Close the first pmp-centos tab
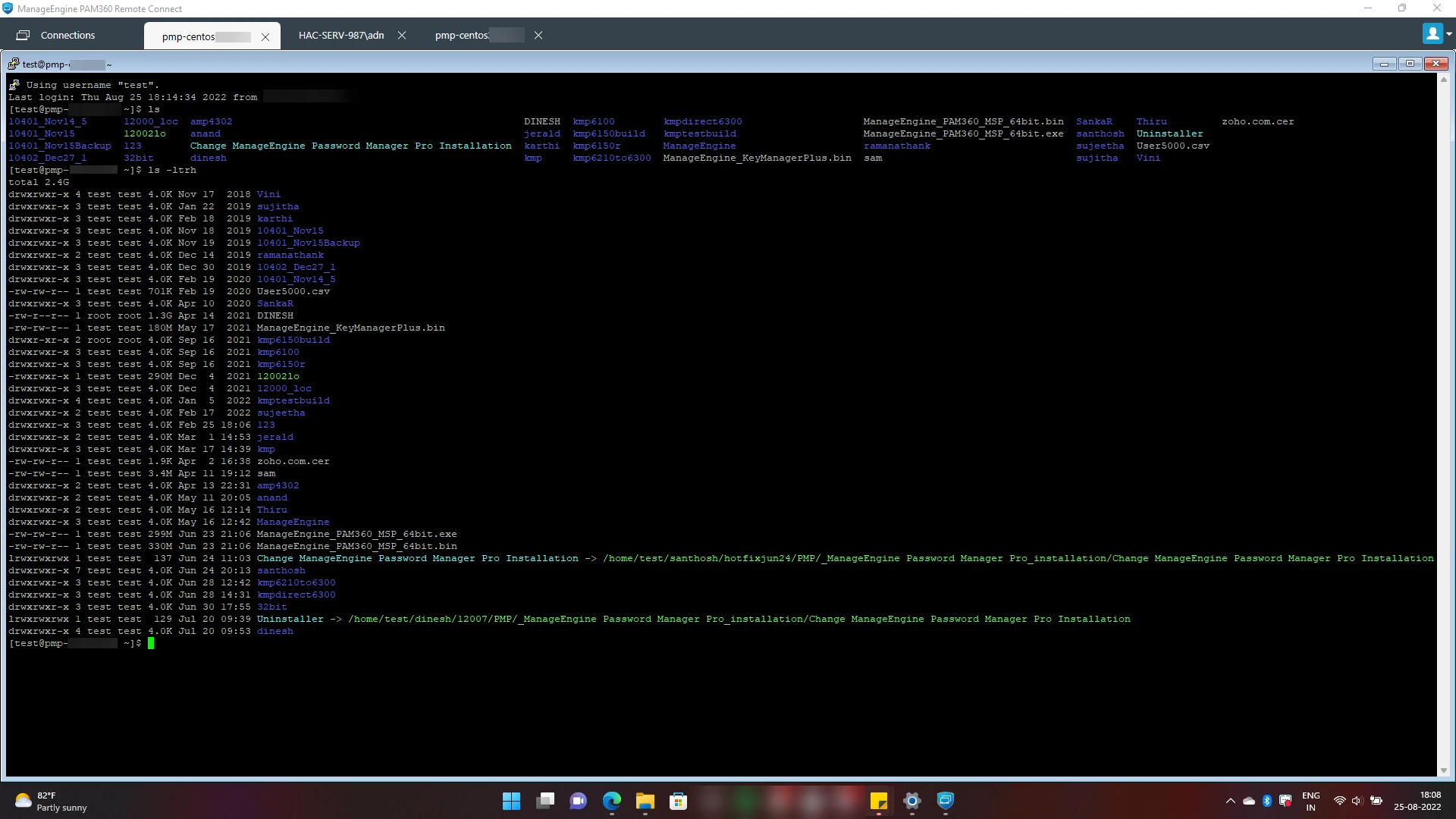 265,36
